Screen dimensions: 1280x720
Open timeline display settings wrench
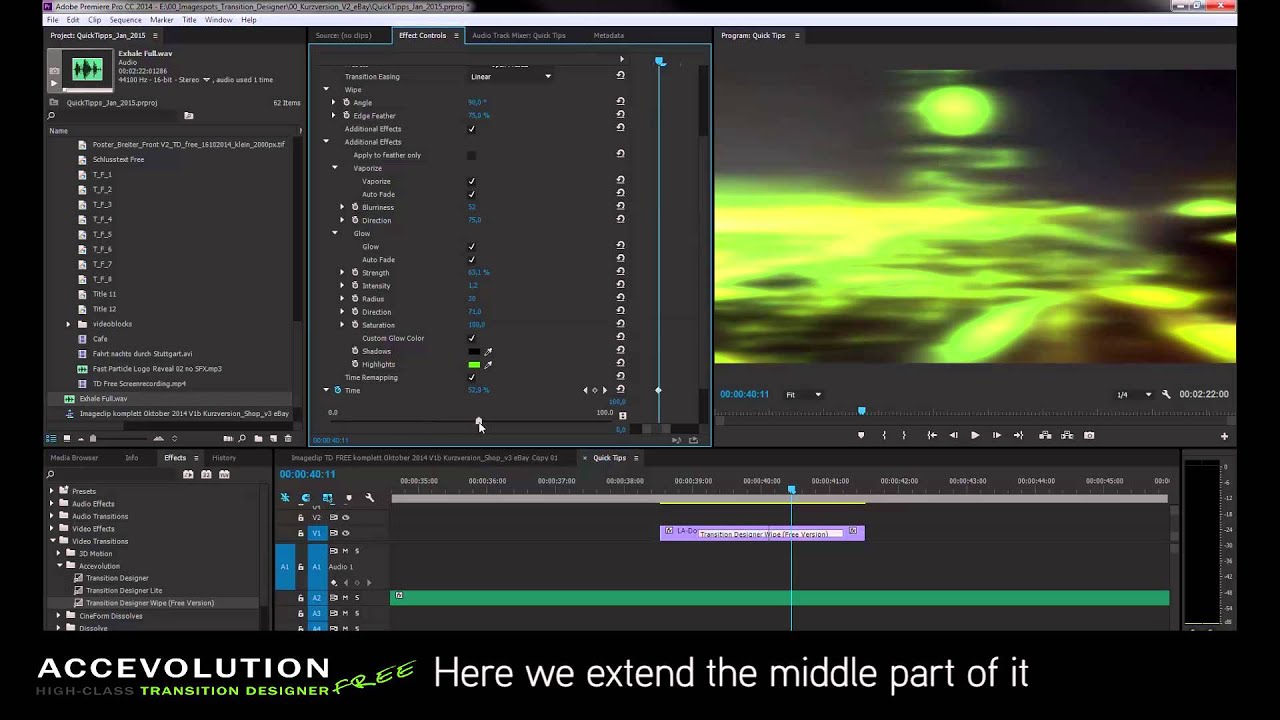click(369, 497)
